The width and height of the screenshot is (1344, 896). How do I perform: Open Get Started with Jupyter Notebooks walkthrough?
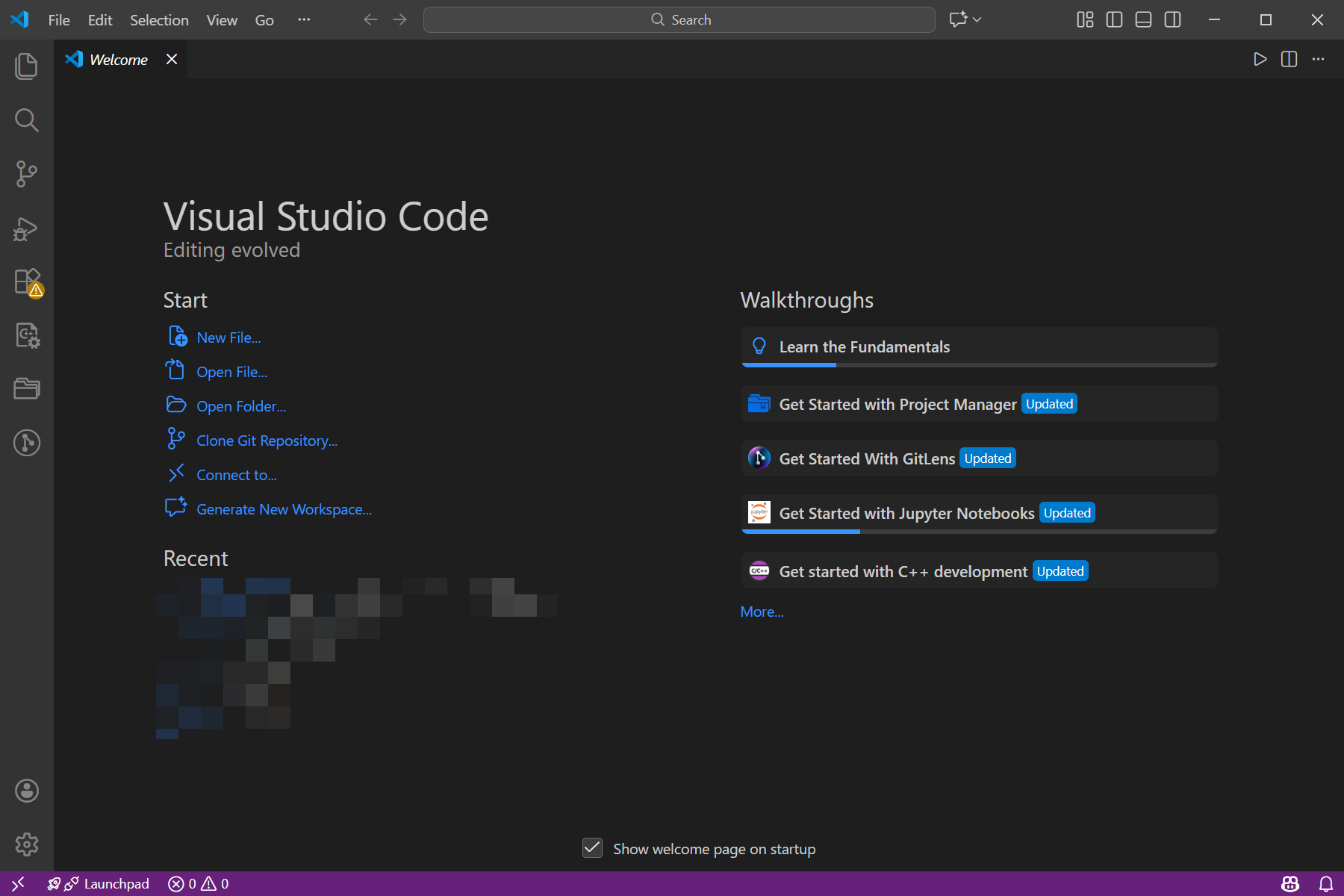[979, 514]
